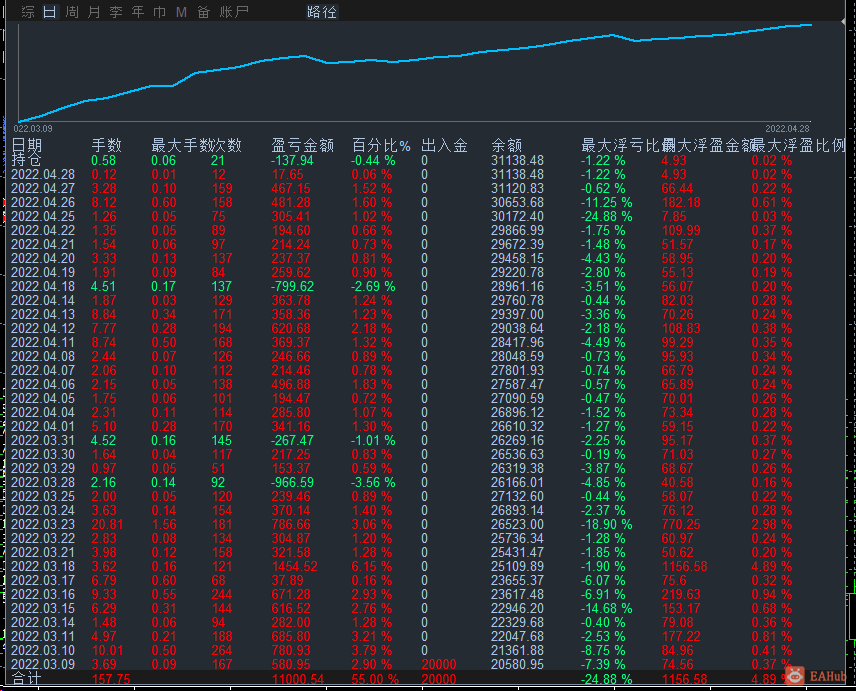
Task: Click the equity curve chart
Action: click(415, 71)
